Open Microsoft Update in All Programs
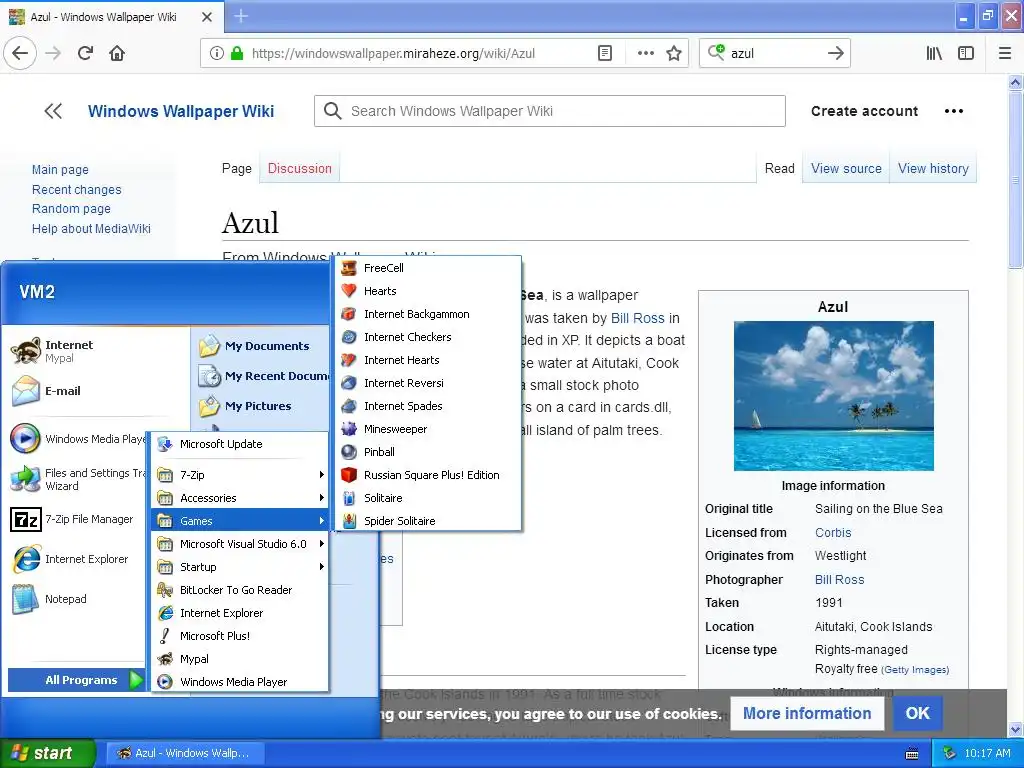 [240, 444]
